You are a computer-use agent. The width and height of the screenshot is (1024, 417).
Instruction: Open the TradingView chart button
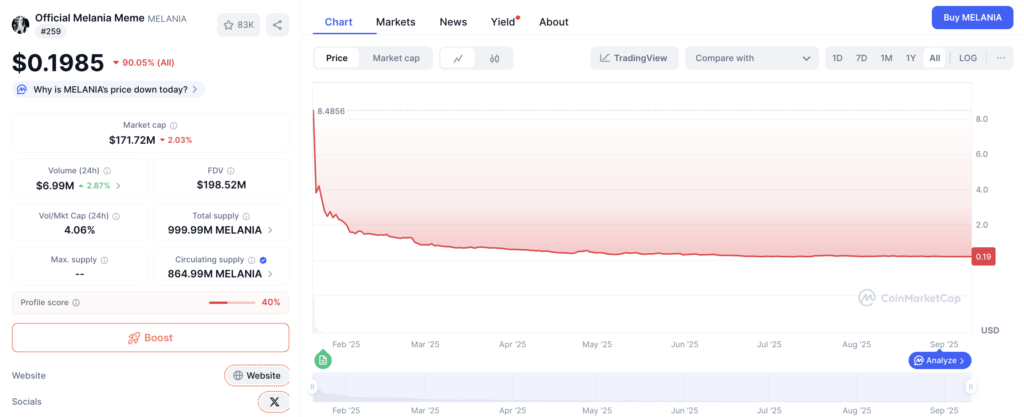point(635,58)
